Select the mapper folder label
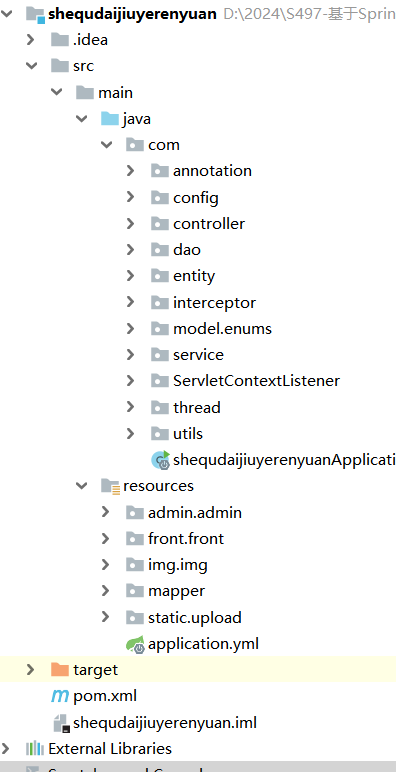Viewport: 396px width, 772px height. coord(176,591)
